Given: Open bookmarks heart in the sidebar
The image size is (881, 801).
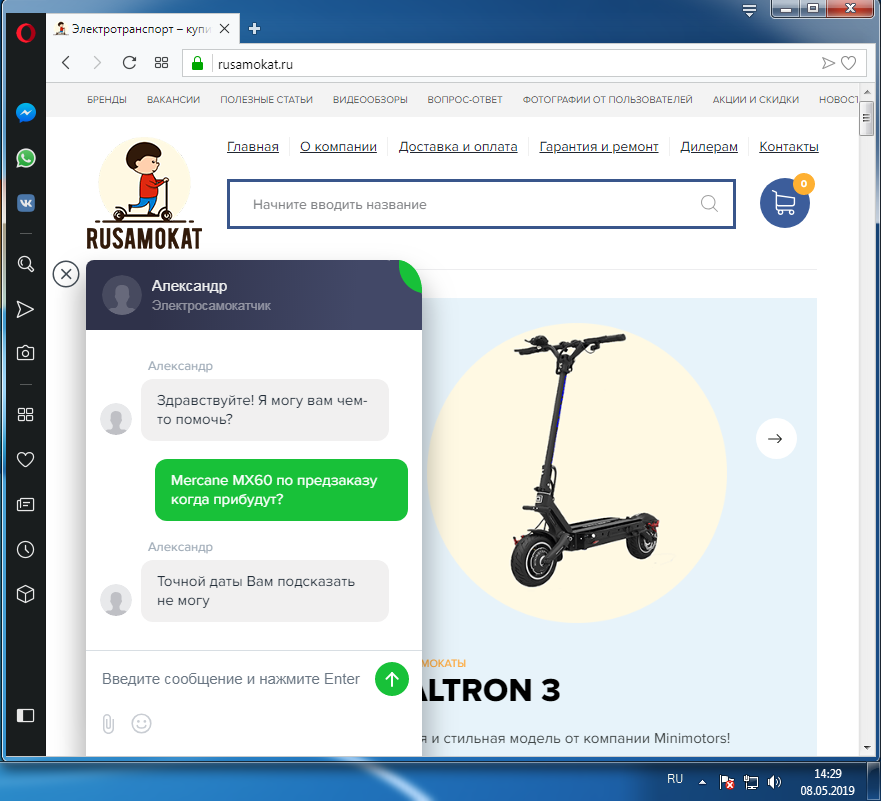Looking at the screenshot, I should click(x=25, y=459).
